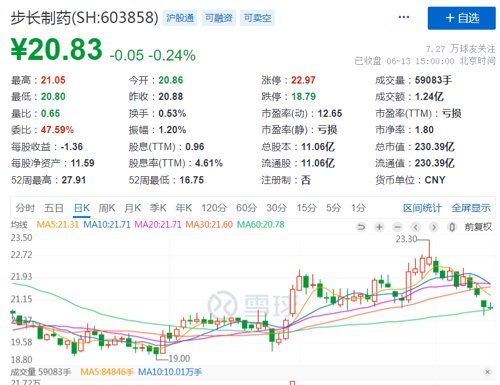Click the chart reset/undo arrow icon
The width and height of the screenshot is (500, 385).
coord(361,227)
